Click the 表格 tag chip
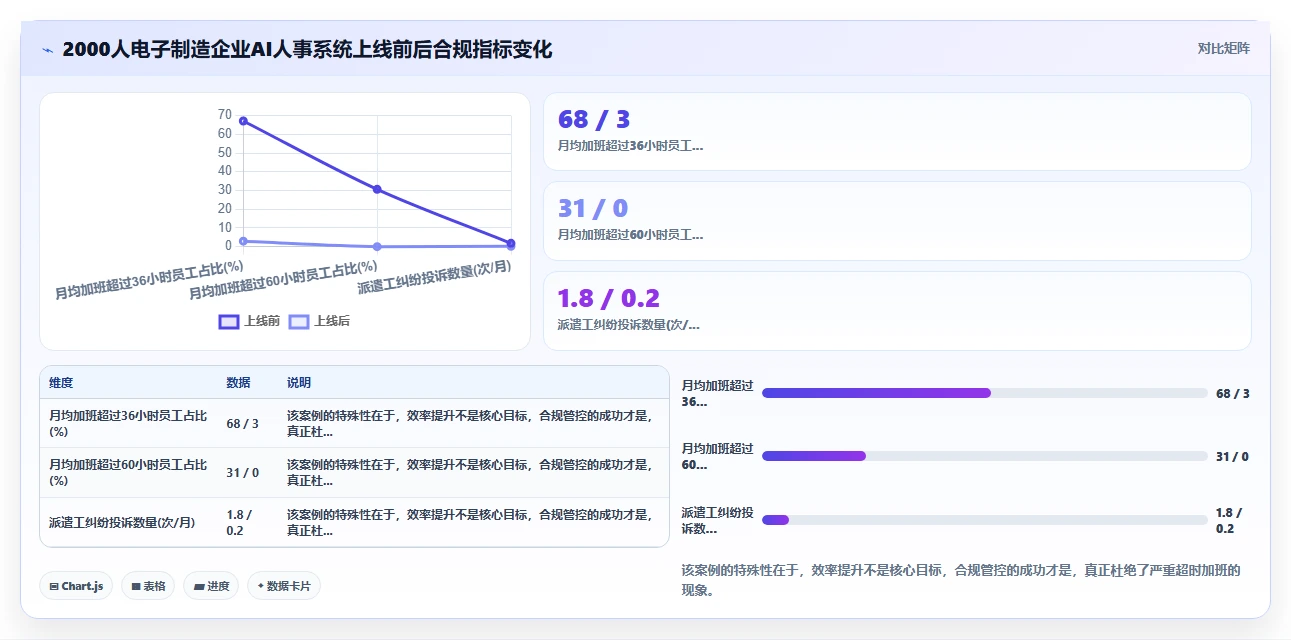1291x640 pixels. (x=148, y=586)
